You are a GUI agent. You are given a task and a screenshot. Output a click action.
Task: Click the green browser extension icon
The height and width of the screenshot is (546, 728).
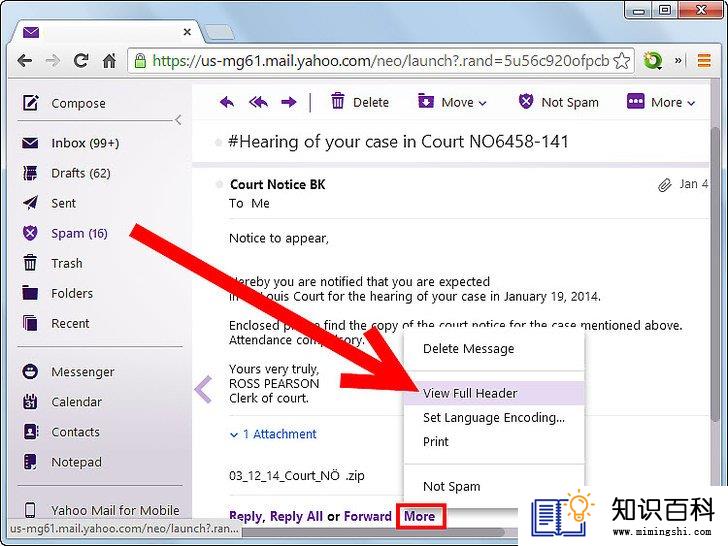click(x=652, y=61)
